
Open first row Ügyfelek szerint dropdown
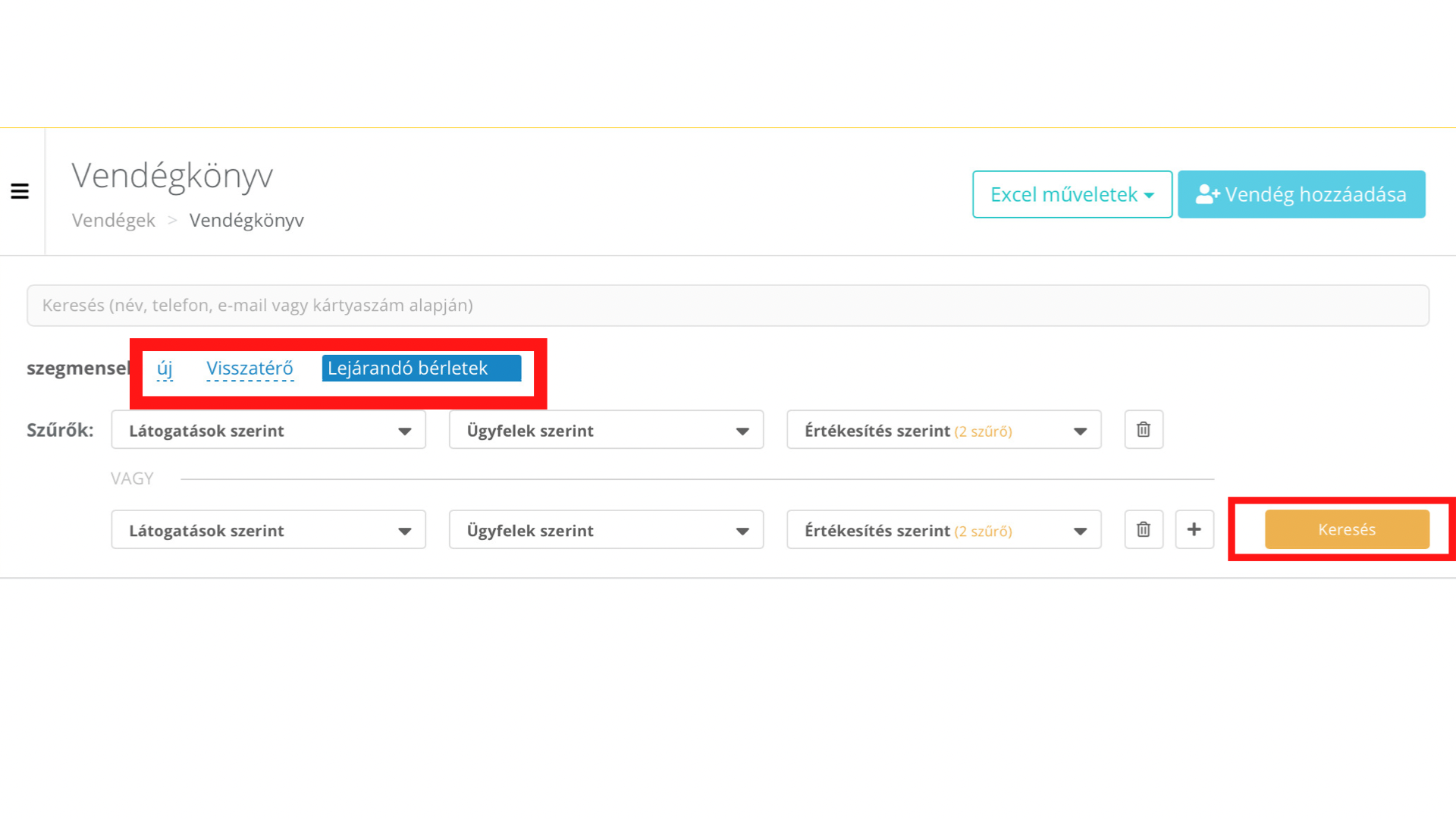coord(606,430)
